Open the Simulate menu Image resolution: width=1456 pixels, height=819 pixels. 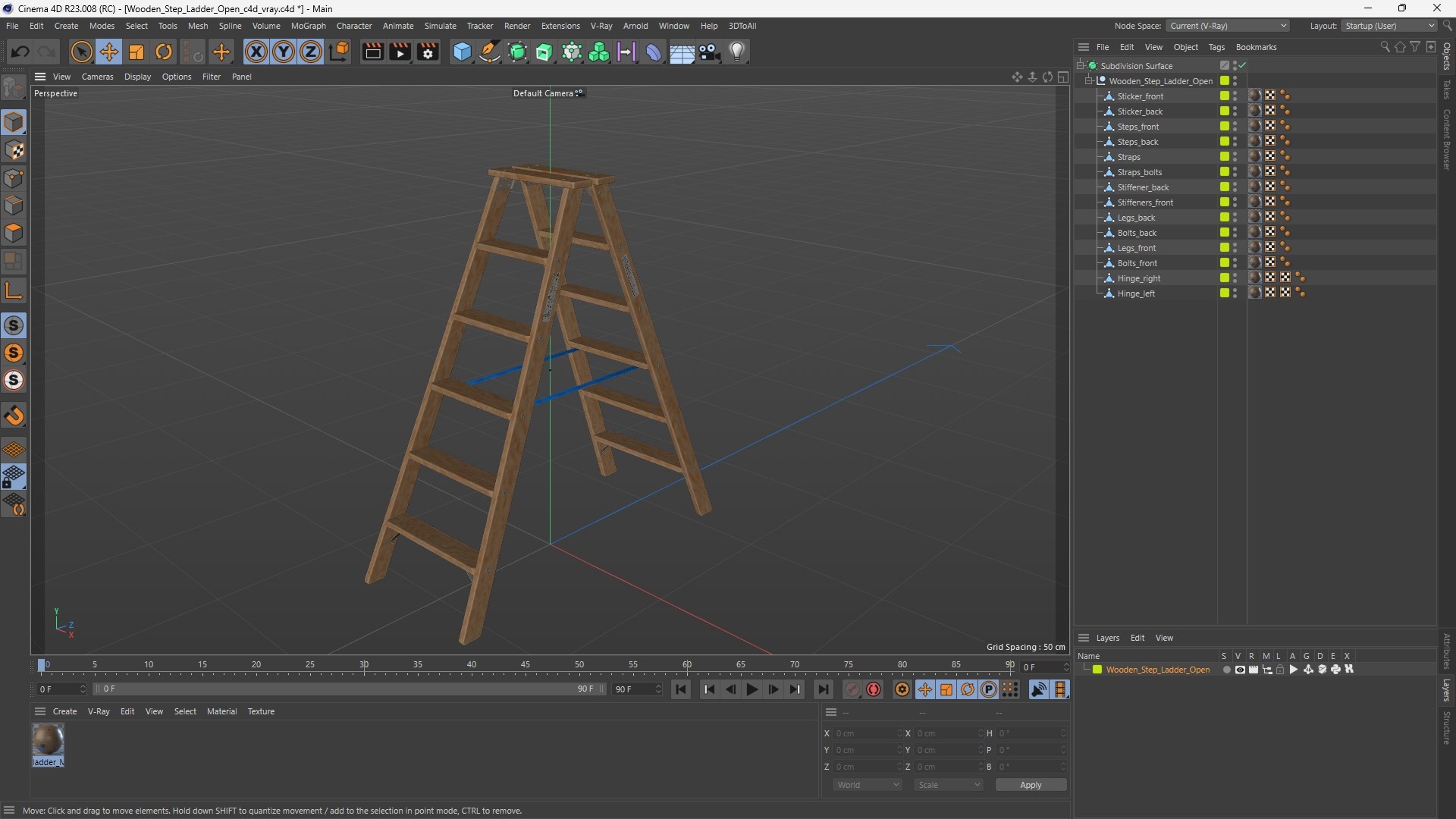(x=440, y=26)
